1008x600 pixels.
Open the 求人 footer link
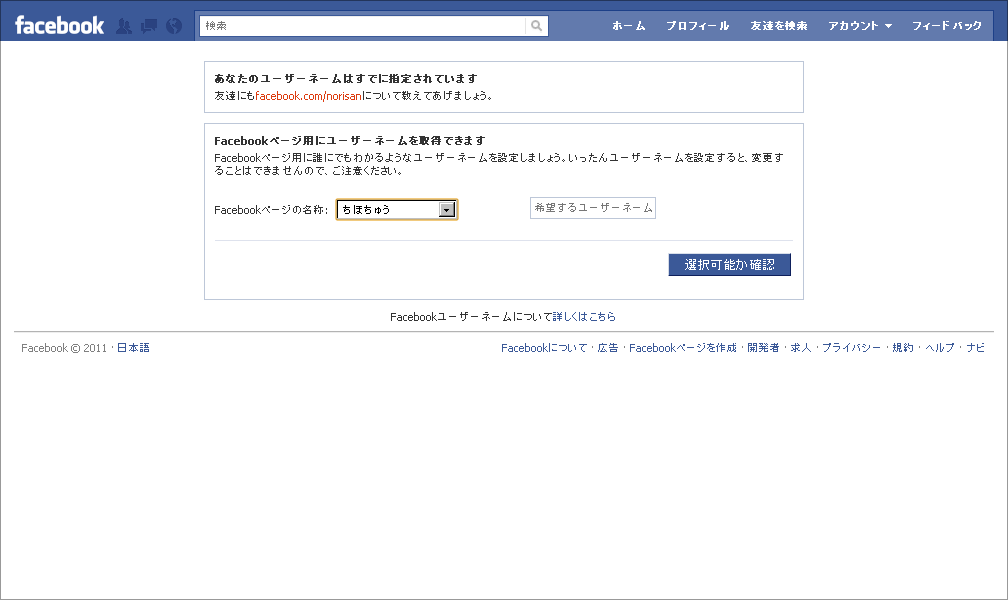click(x=800, y=348)
